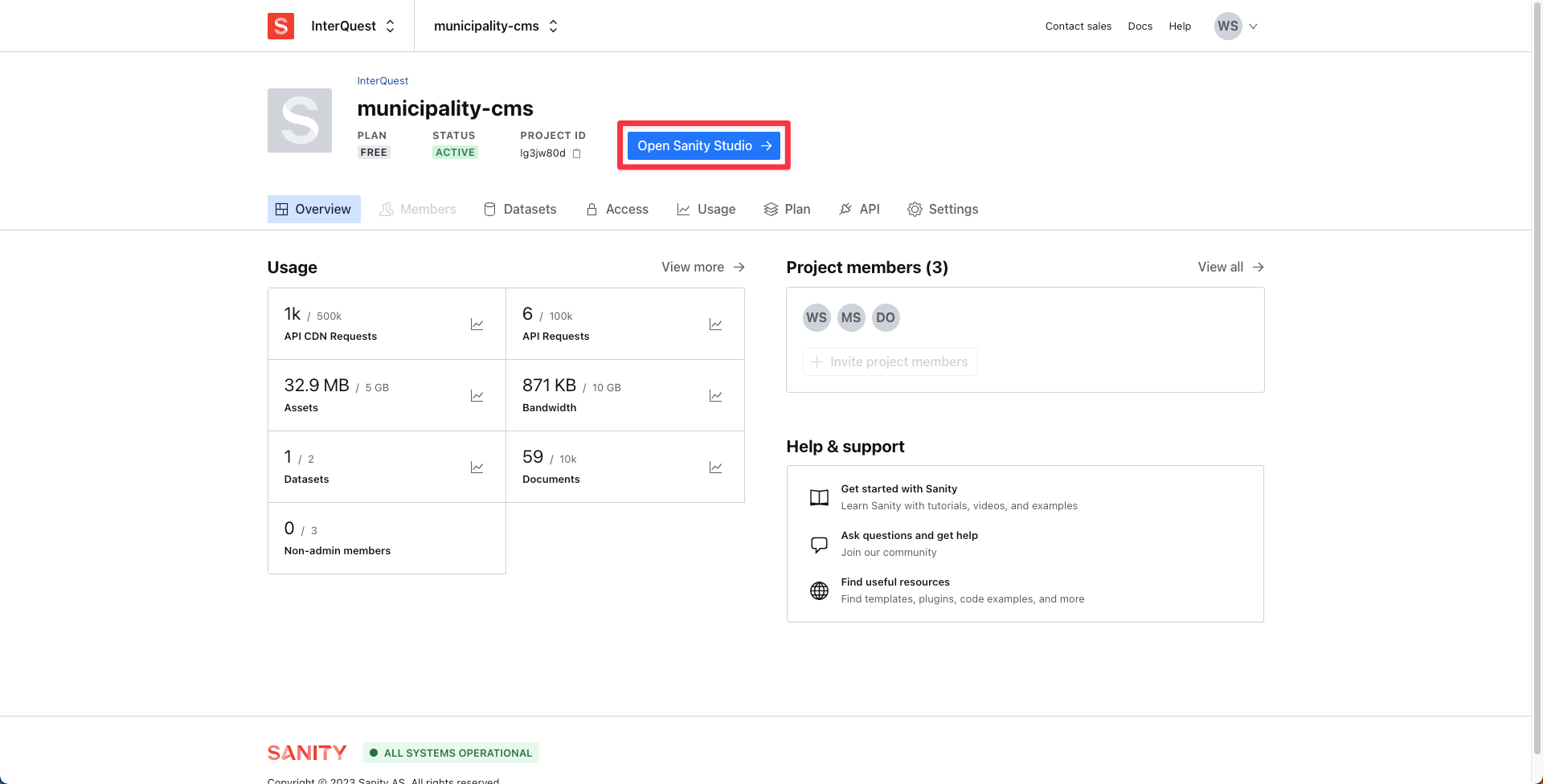This screenshot has width=1543, height=784.
Task: Click View more link for Usage
Action: (702, 267)
